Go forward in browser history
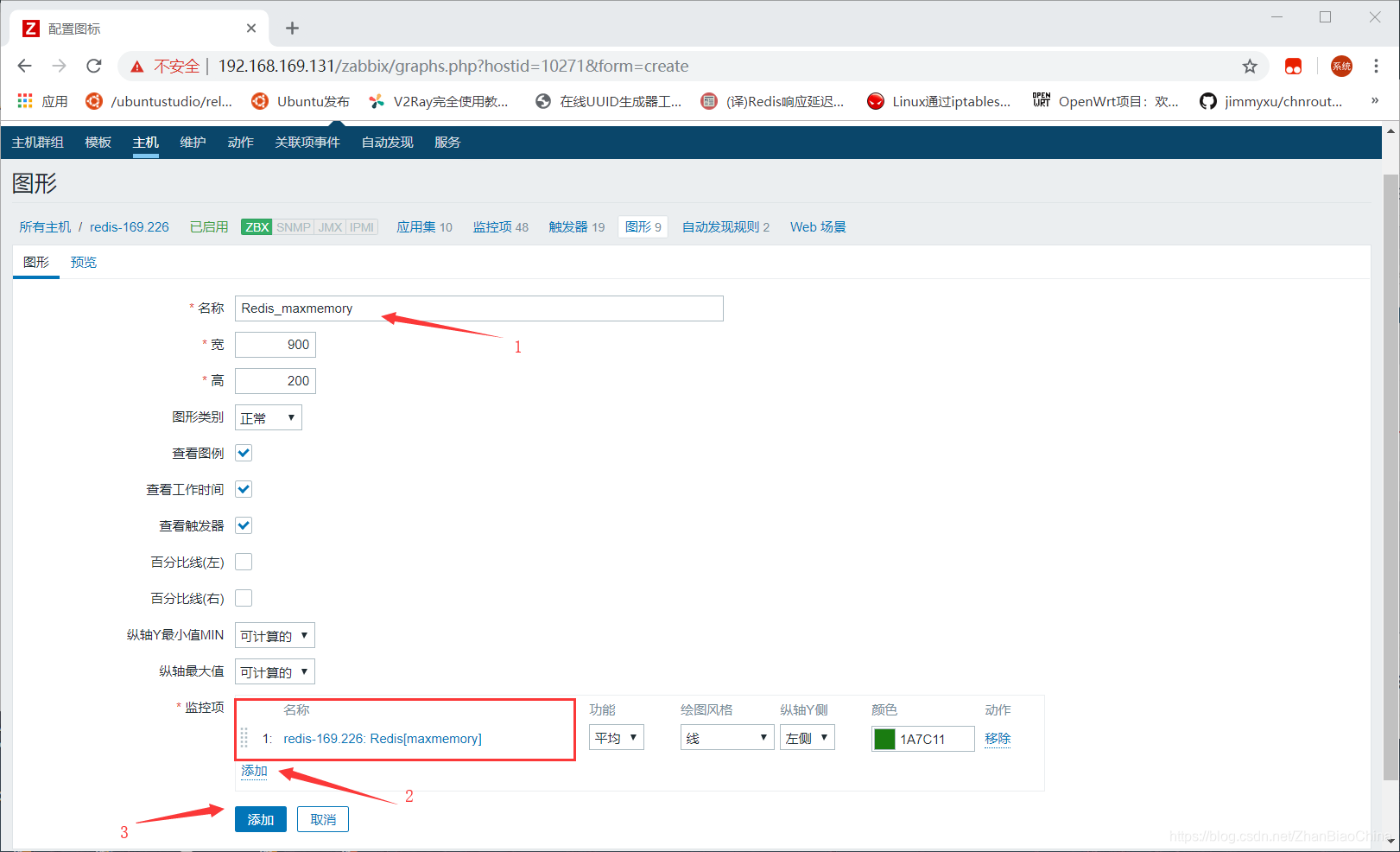This screenshot has height=852, width=1400. (59, 66)
